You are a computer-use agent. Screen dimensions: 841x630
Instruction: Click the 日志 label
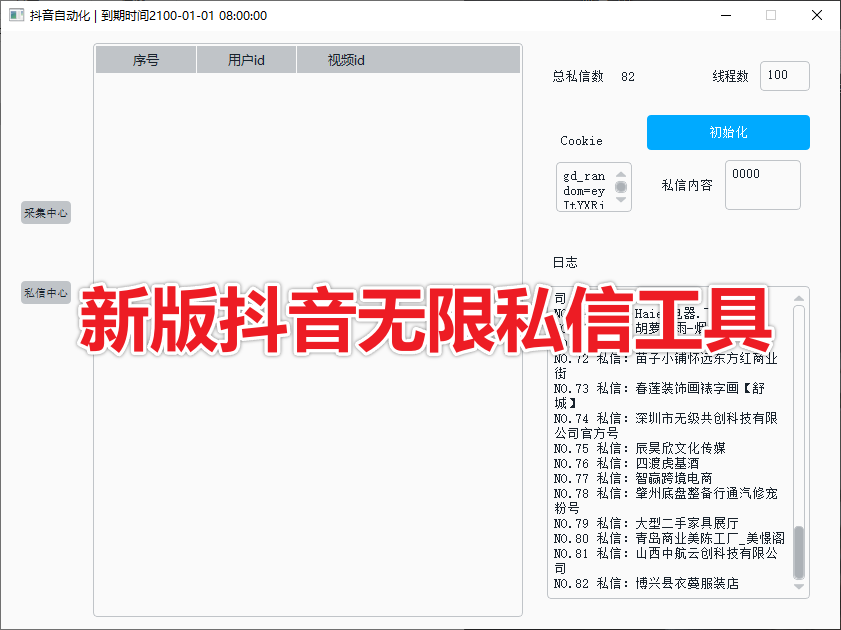[565, 262]
